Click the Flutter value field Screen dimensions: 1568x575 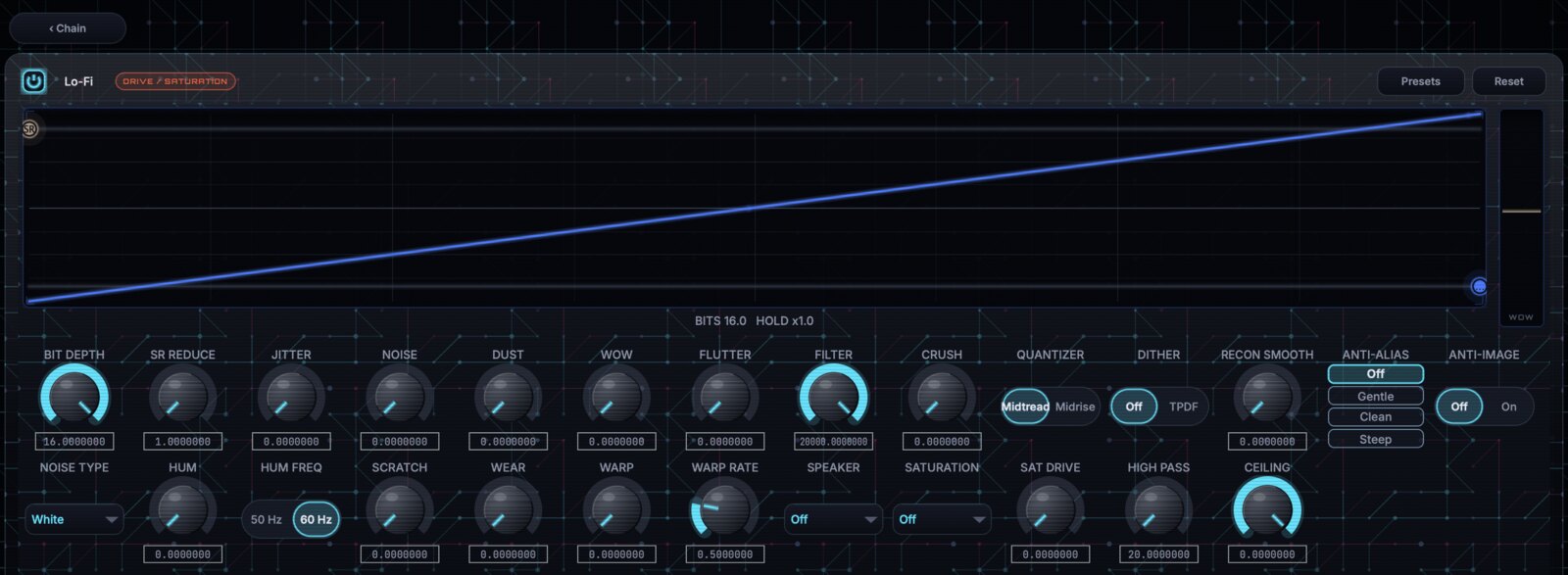point(725,442)
